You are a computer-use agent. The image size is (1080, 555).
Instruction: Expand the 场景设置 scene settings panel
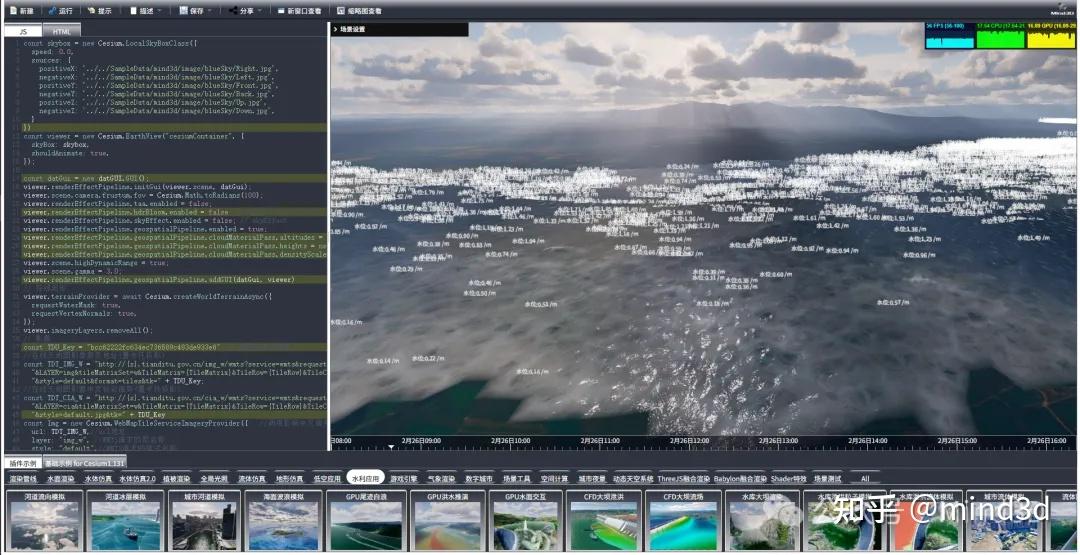pyautogui.click(x=350, y=29)
